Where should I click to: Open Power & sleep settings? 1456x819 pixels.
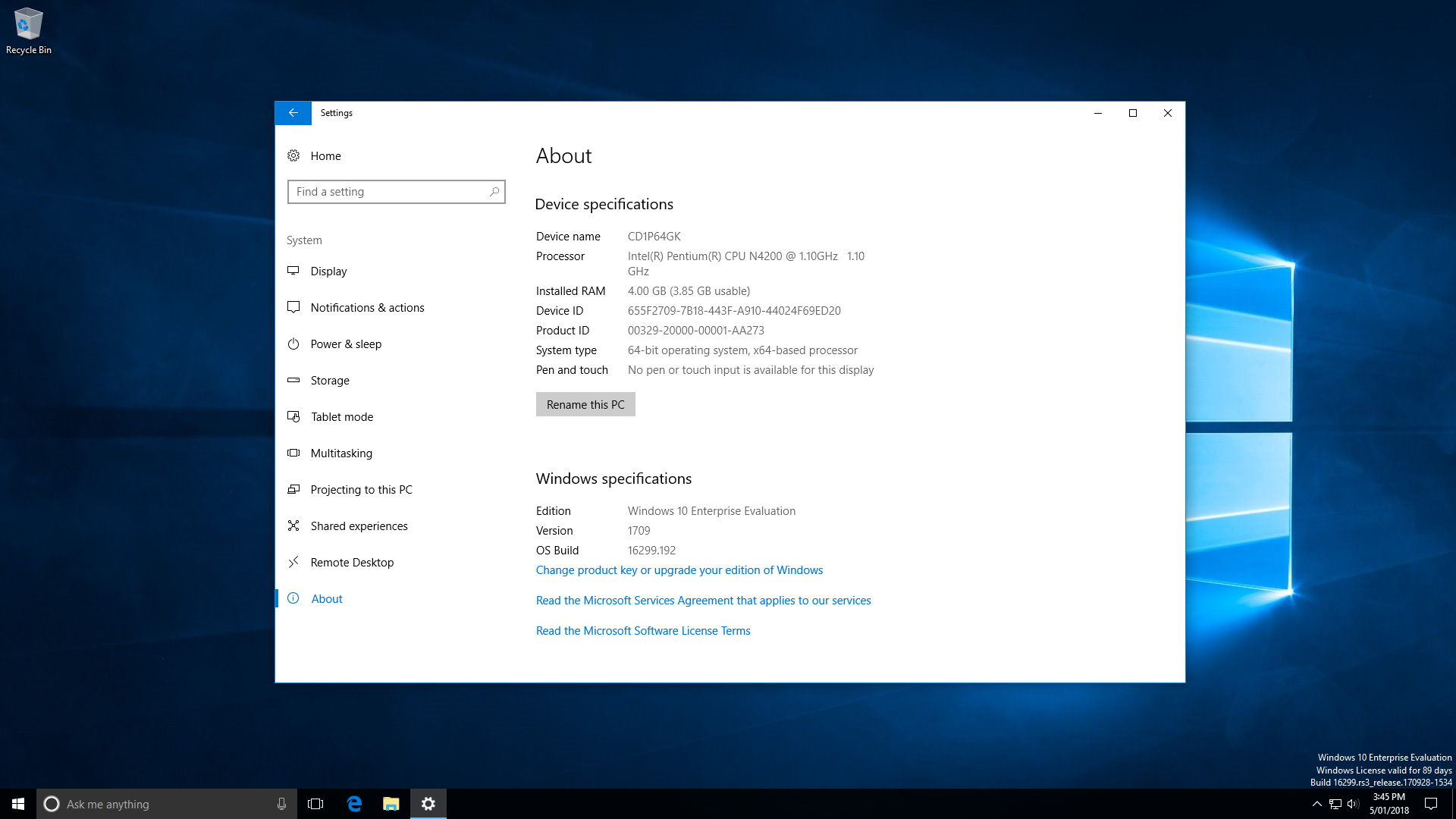pos(346,344)
